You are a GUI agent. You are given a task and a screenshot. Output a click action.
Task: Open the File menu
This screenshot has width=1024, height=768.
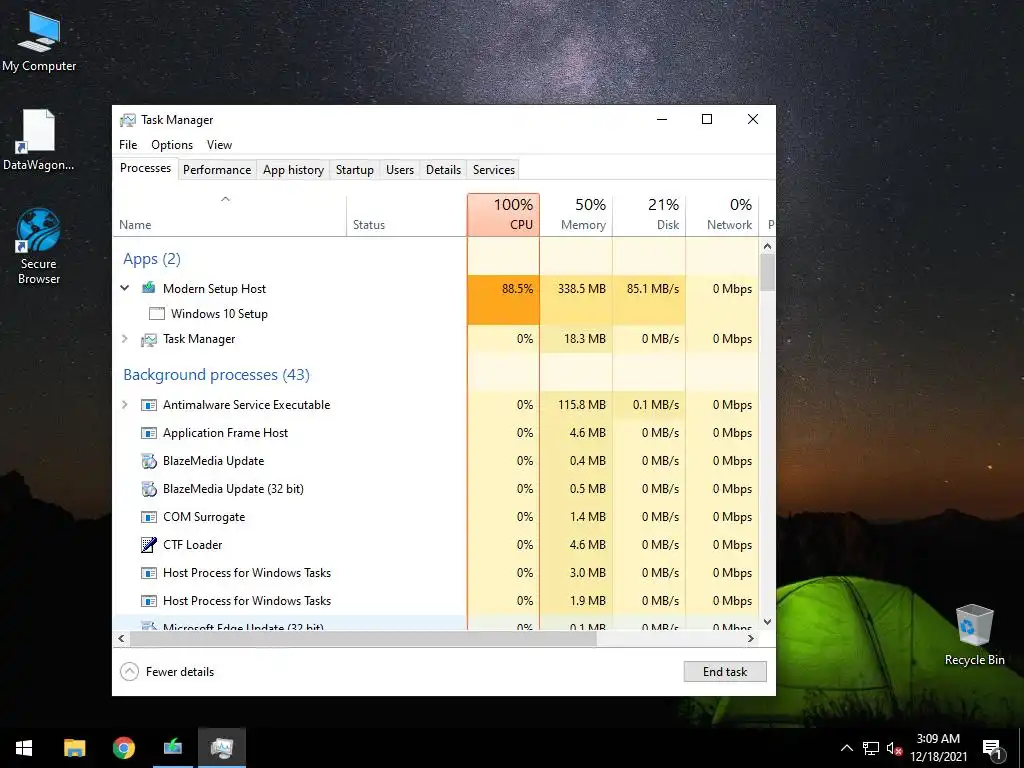128,145
